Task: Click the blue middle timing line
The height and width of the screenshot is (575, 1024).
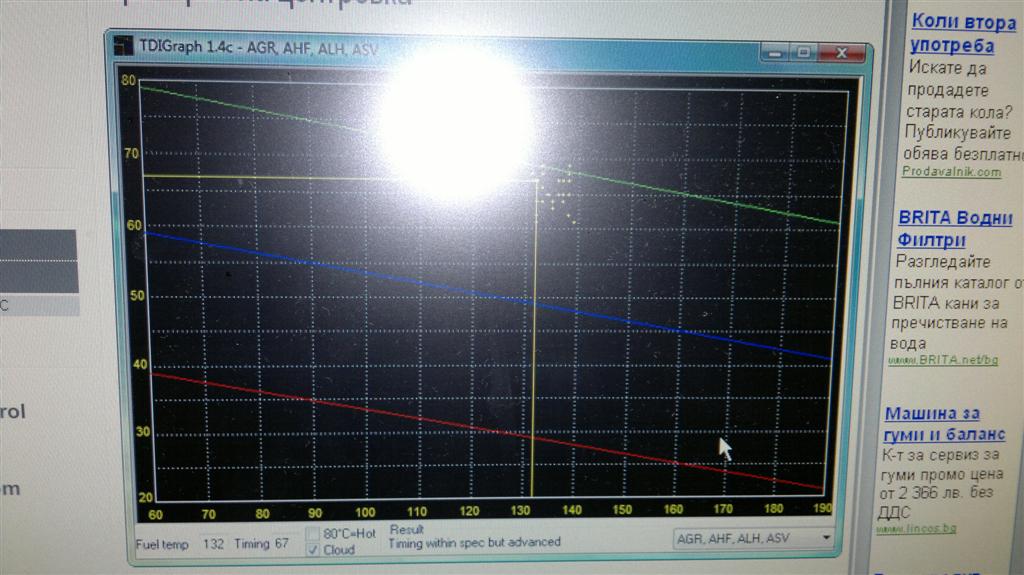Action: tap(300, 262)
